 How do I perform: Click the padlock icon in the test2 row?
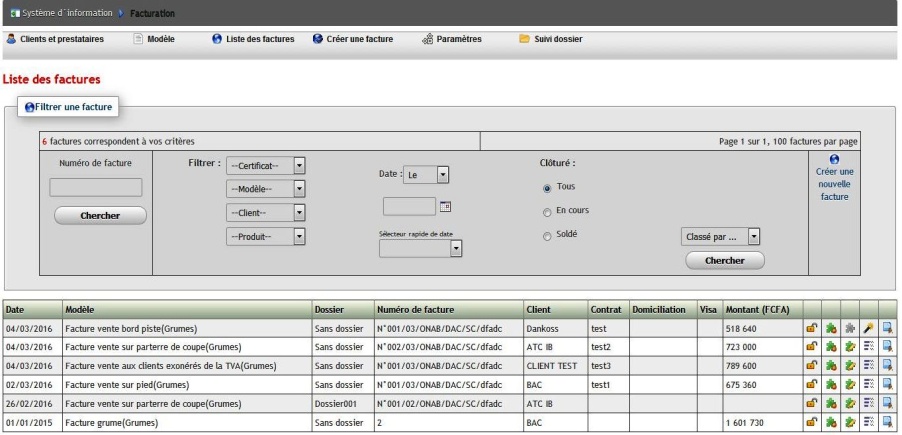pyautogui.click(x=812, y=347)
